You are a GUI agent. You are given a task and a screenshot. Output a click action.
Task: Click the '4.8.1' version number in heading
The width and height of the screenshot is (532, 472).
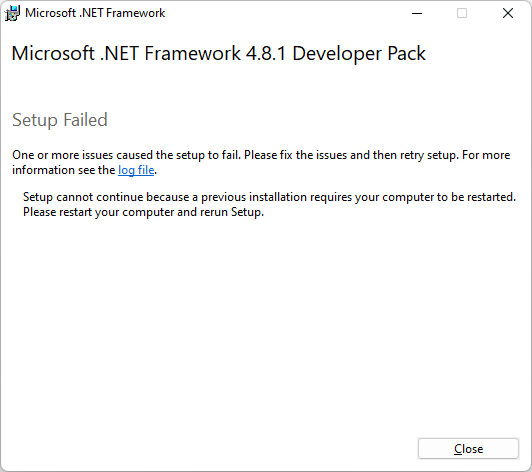point(266,54)
